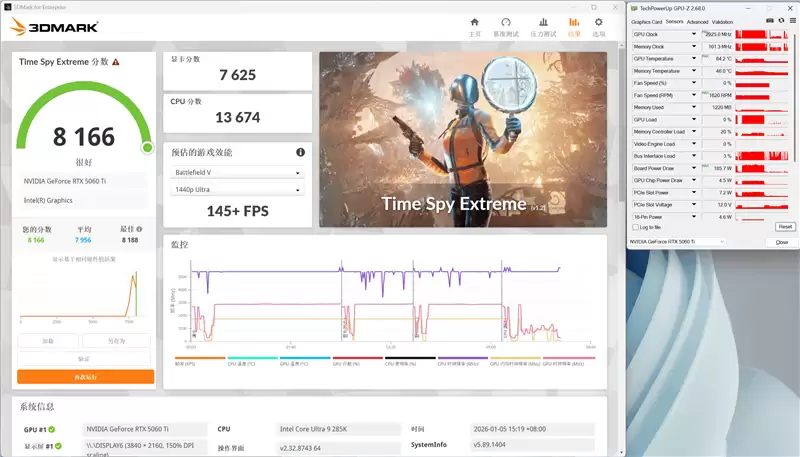
Task: Open Memory Temperature sensor dropdown arrow
Action: coord(694,71)
